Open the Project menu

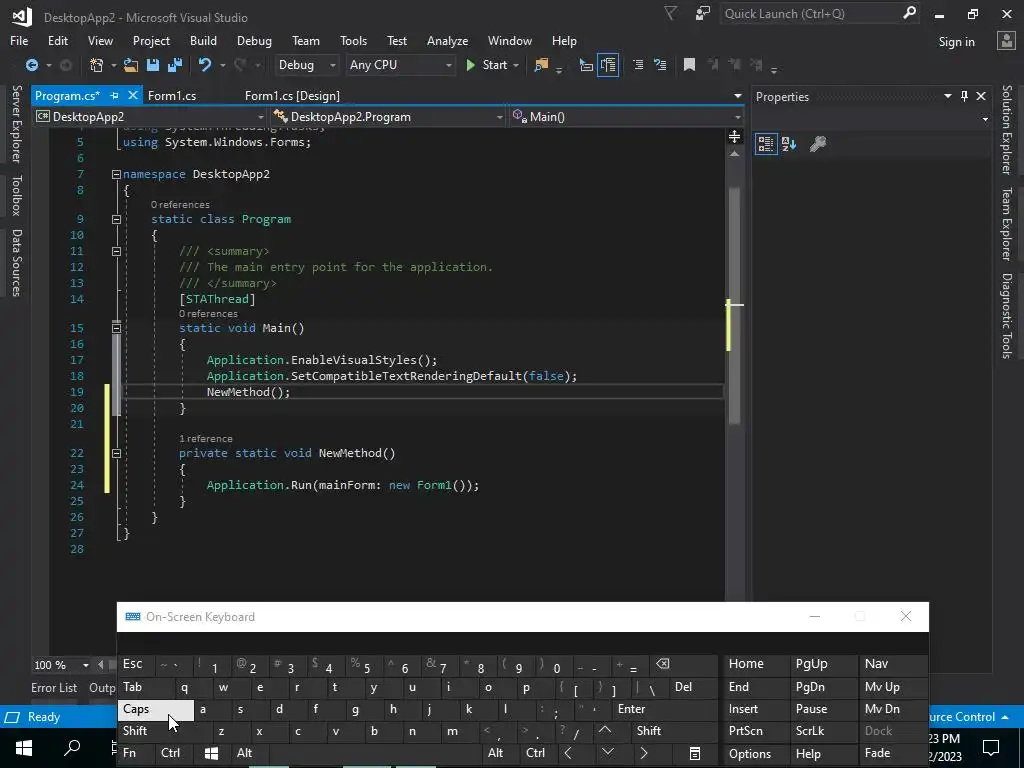[x=152, y=40]
